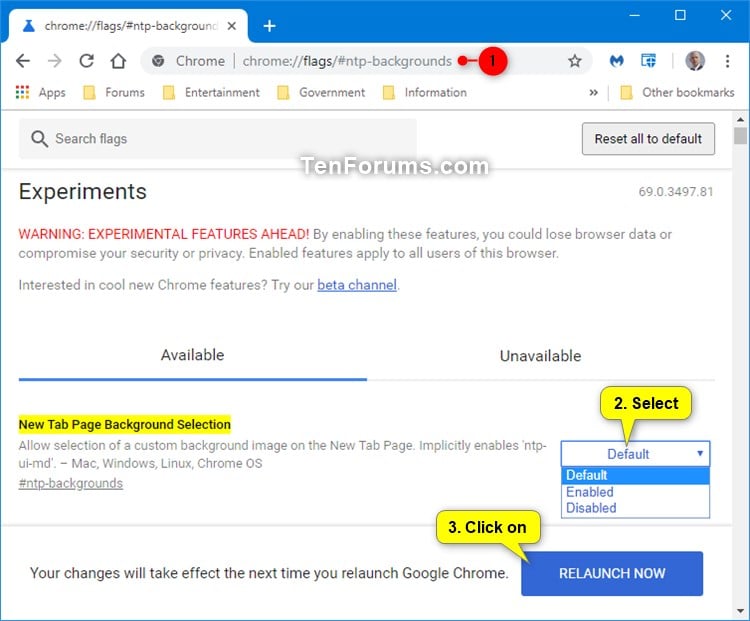Open the Government bookmark folder
Screen dimensions: 750x621
click(321, 92)
